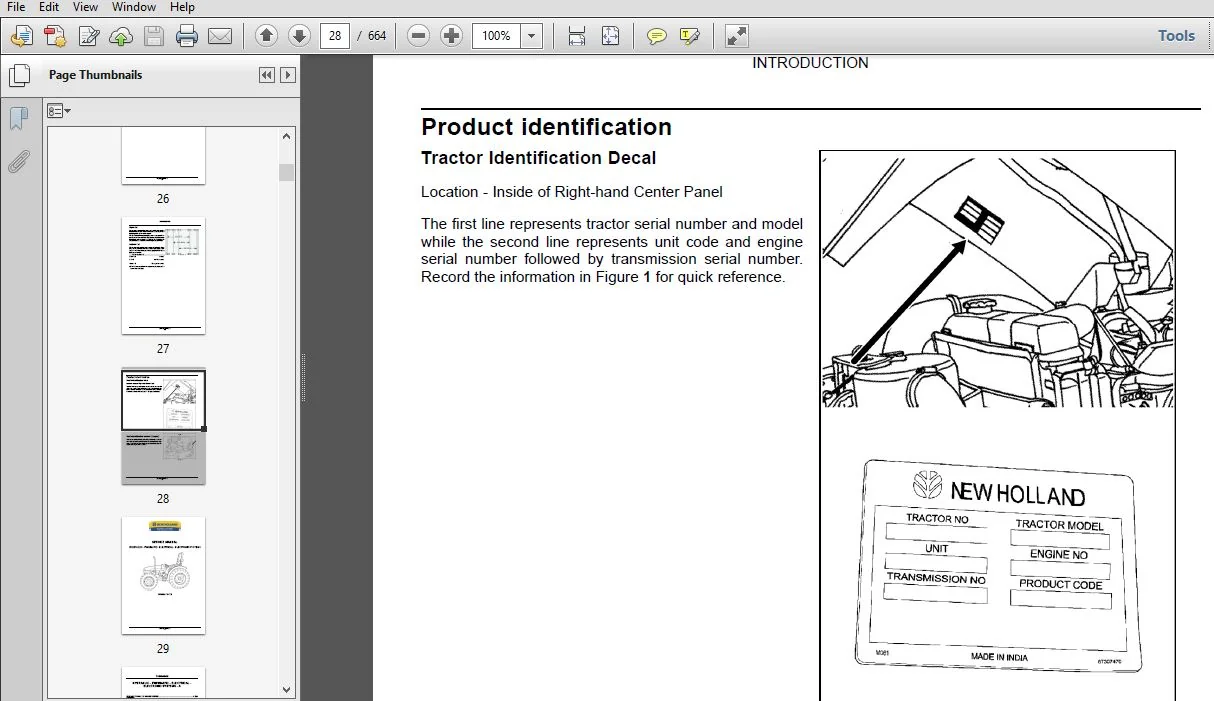Click the 'TRACTOR NO' decal label
Screen dimensions: 1214x701
click(x=937, y=519)
